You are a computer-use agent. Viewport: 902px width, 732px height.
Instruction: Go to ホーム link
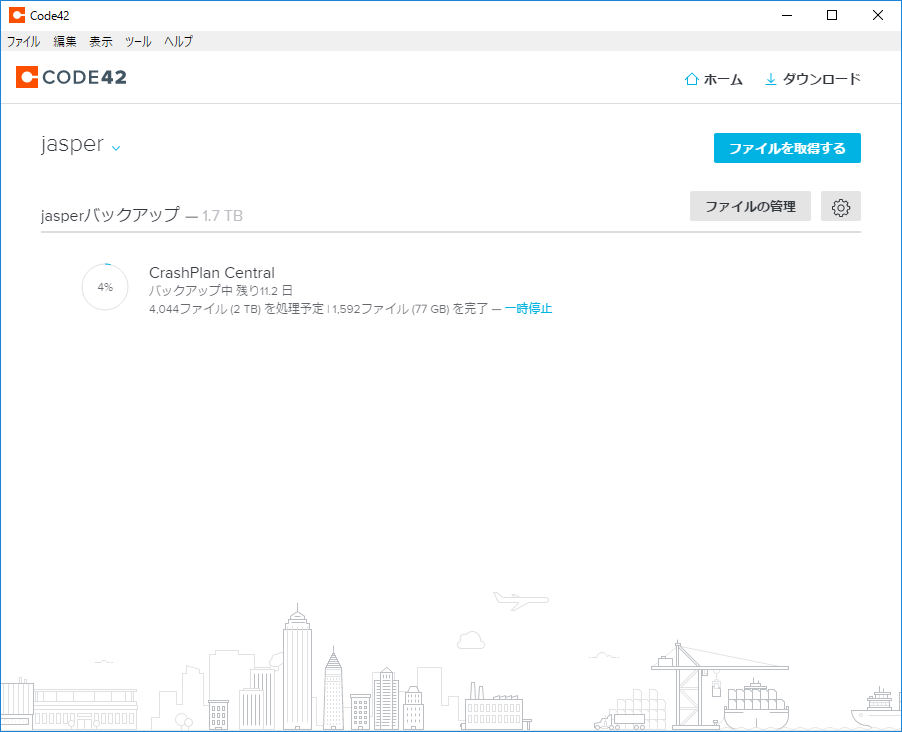coord(723,79)
